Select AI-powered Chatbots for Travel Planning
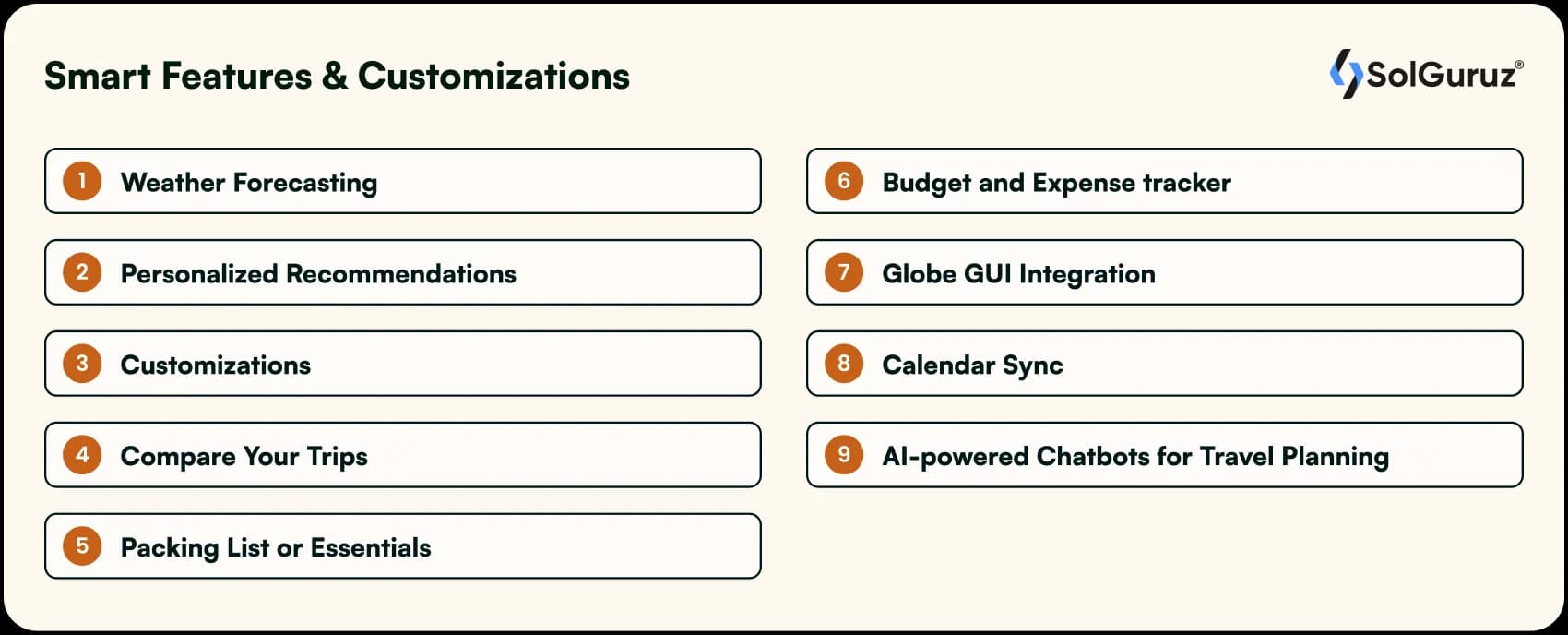This screenshot has width=1568, height=635. (x=1135, y=456)
